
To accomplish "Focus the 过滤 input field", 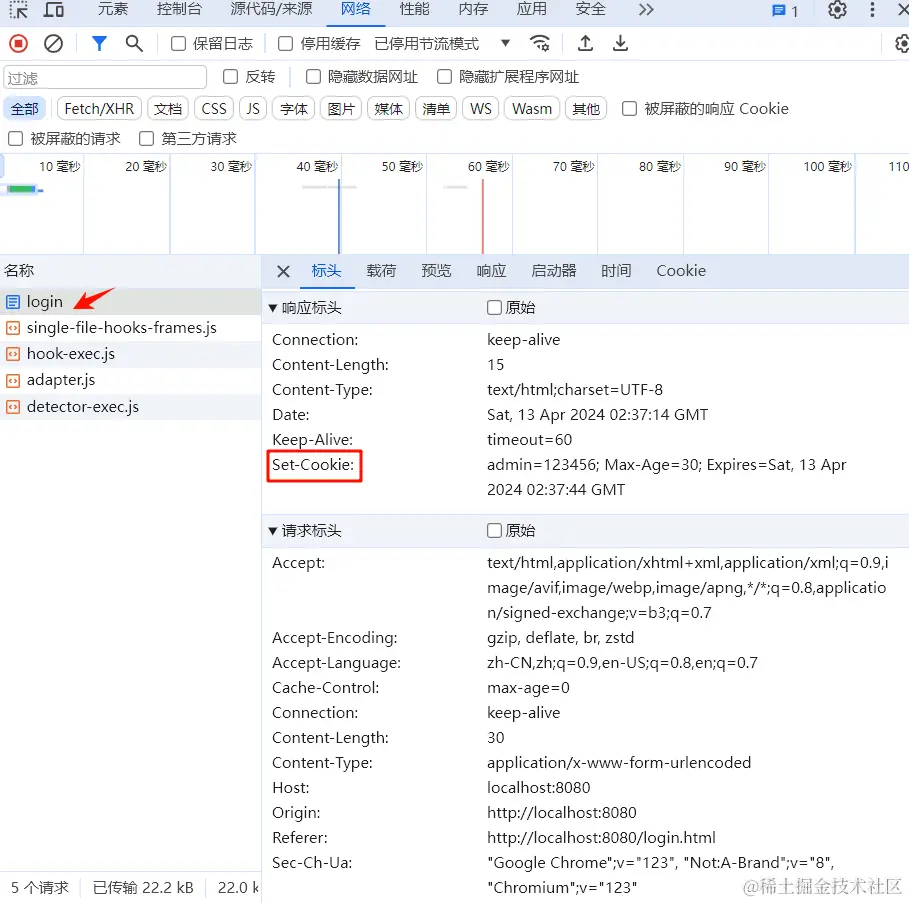I will 105,78.
